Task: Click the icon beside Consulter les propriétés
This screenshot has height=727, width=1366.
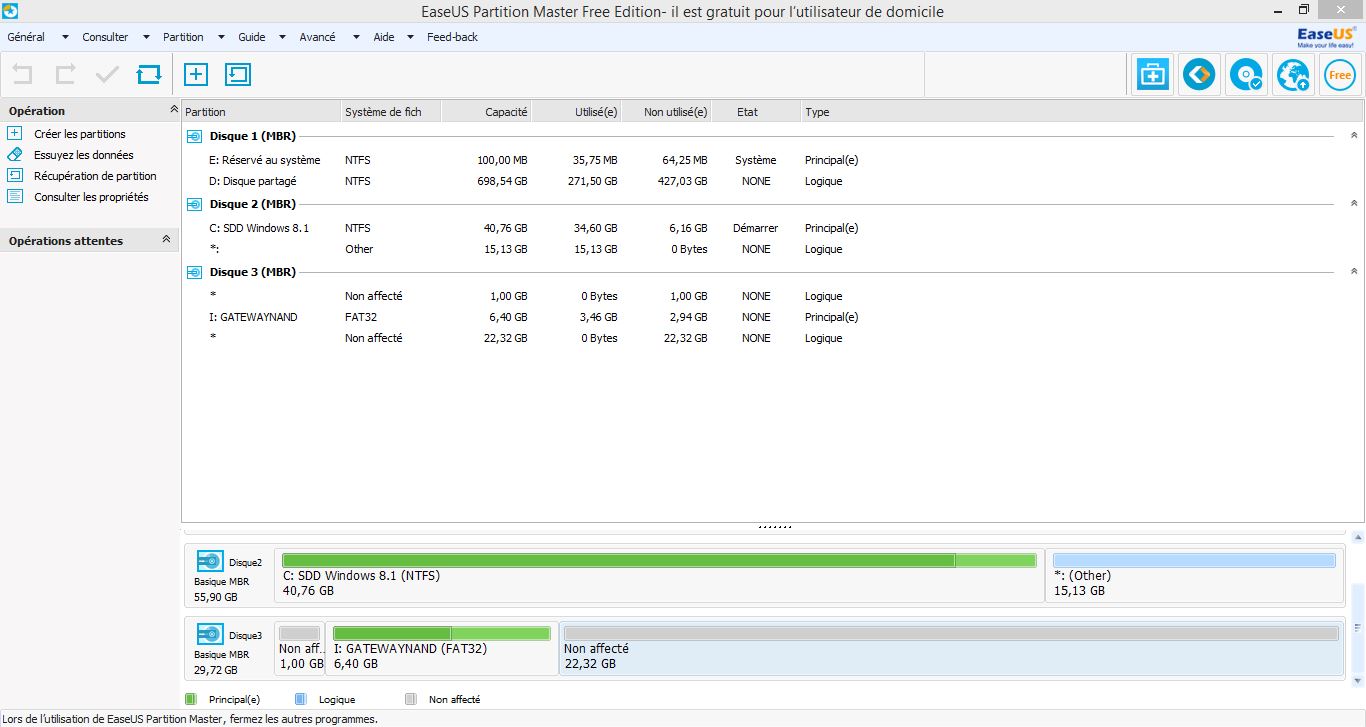Action: point(14,196)
